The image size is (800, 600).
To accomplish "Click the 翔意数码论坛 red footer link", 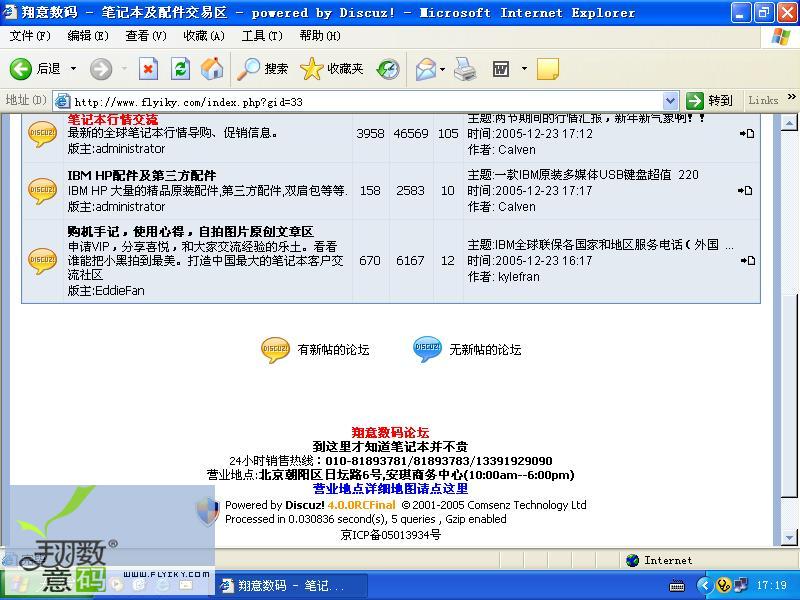I will pyautogui.click(x=390, y=433).
